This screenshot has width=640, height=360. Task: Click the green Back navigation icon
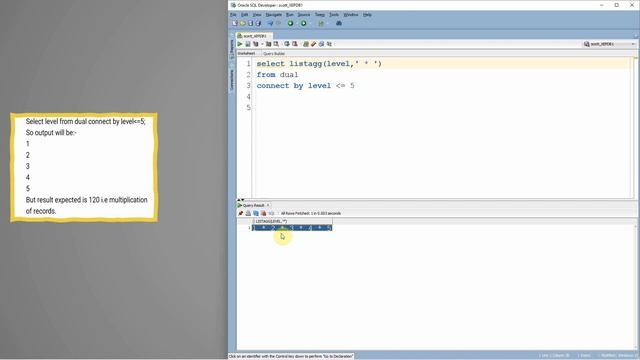291,23
